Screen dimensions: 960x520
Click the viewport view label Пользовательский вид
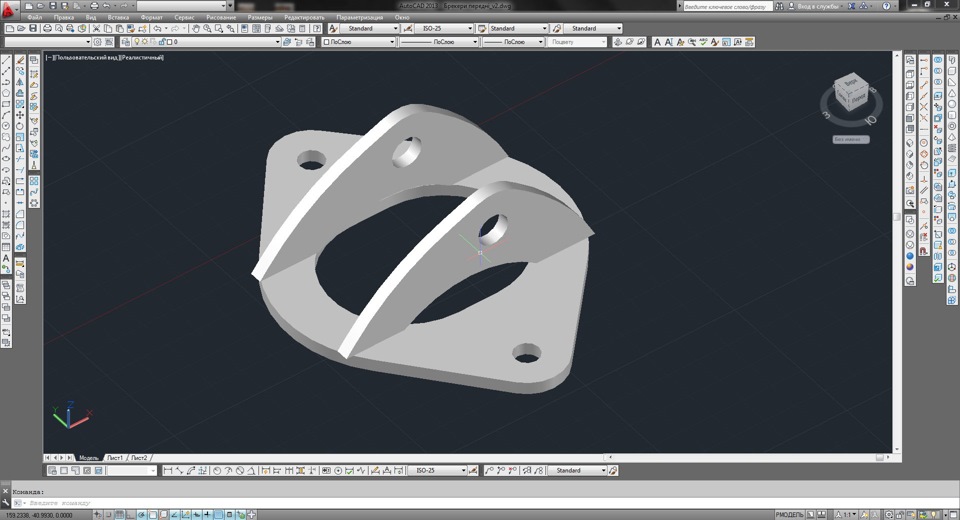point(86,58)
